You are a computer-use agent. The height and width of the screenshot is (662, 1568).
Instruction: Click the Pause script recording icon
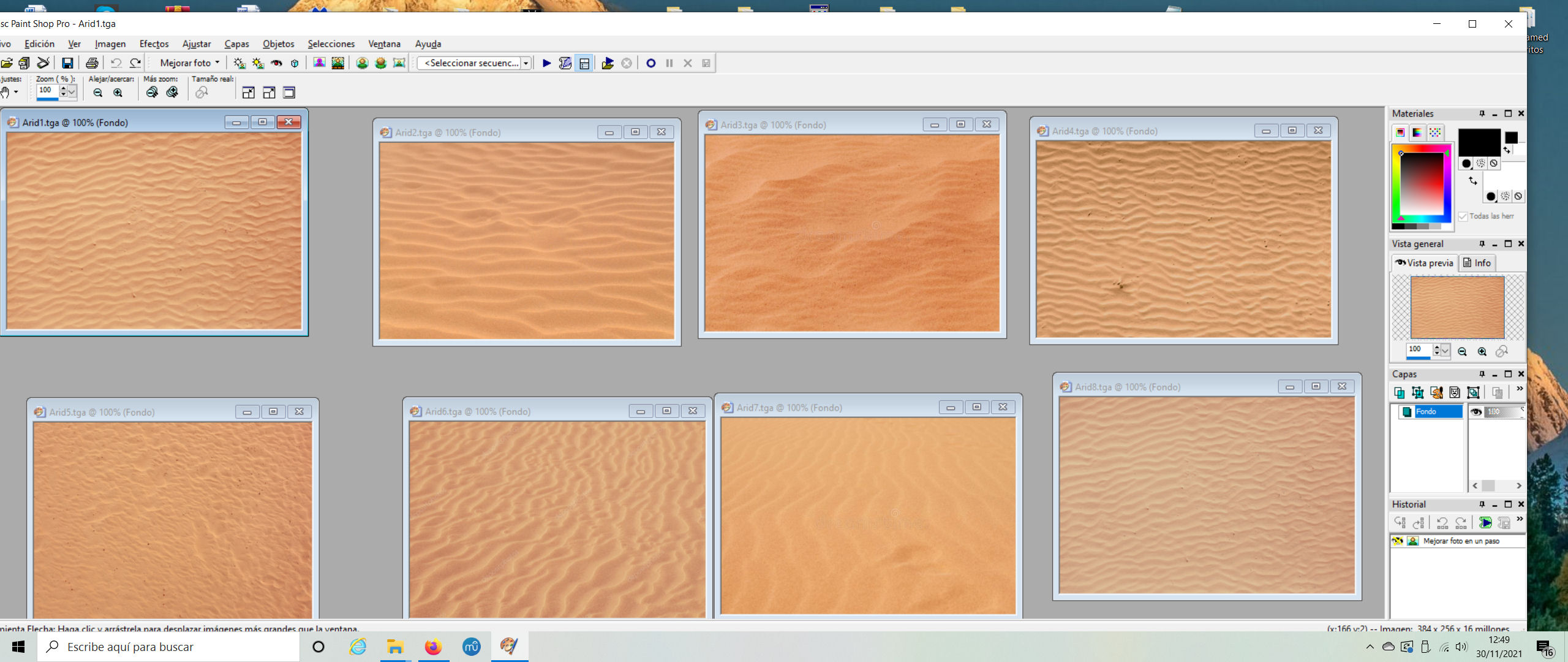(x=669, y=63)
